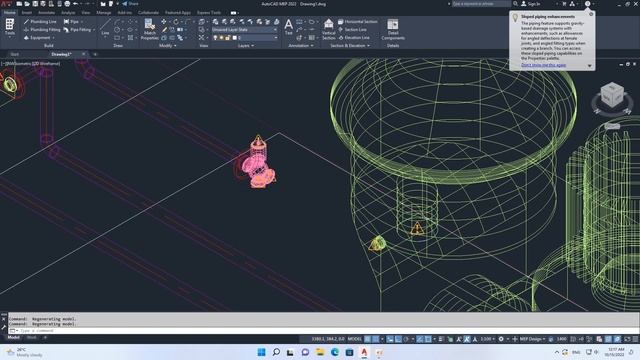
Task: Open Windows Start menu
Action: click(261, 352)
